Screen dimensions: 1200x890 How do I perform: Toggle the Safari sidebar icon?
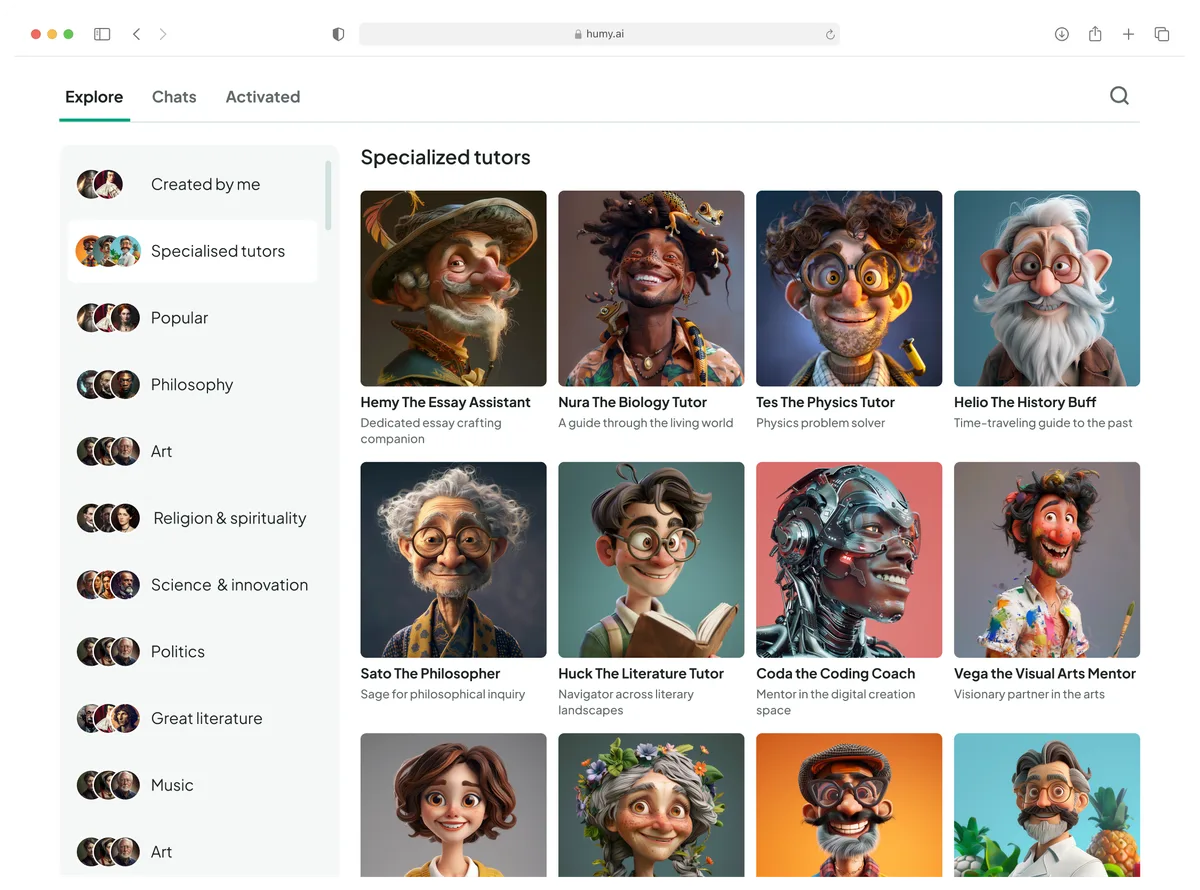pyautogui.click(x=102, y=34)
